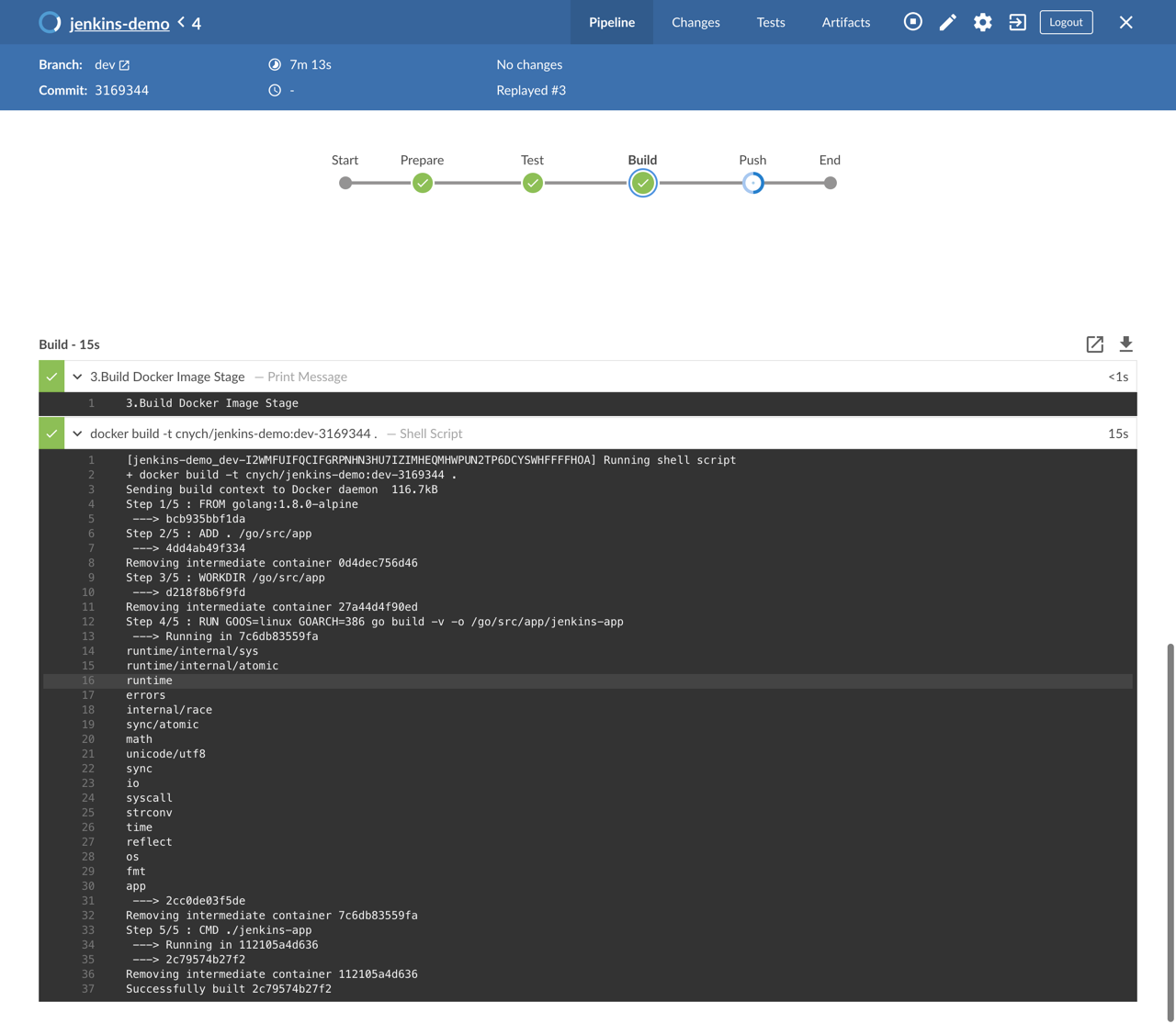Screen dimensions: 1176x1024
Task: Close the run details view
Action: (x=1125, y=22)
